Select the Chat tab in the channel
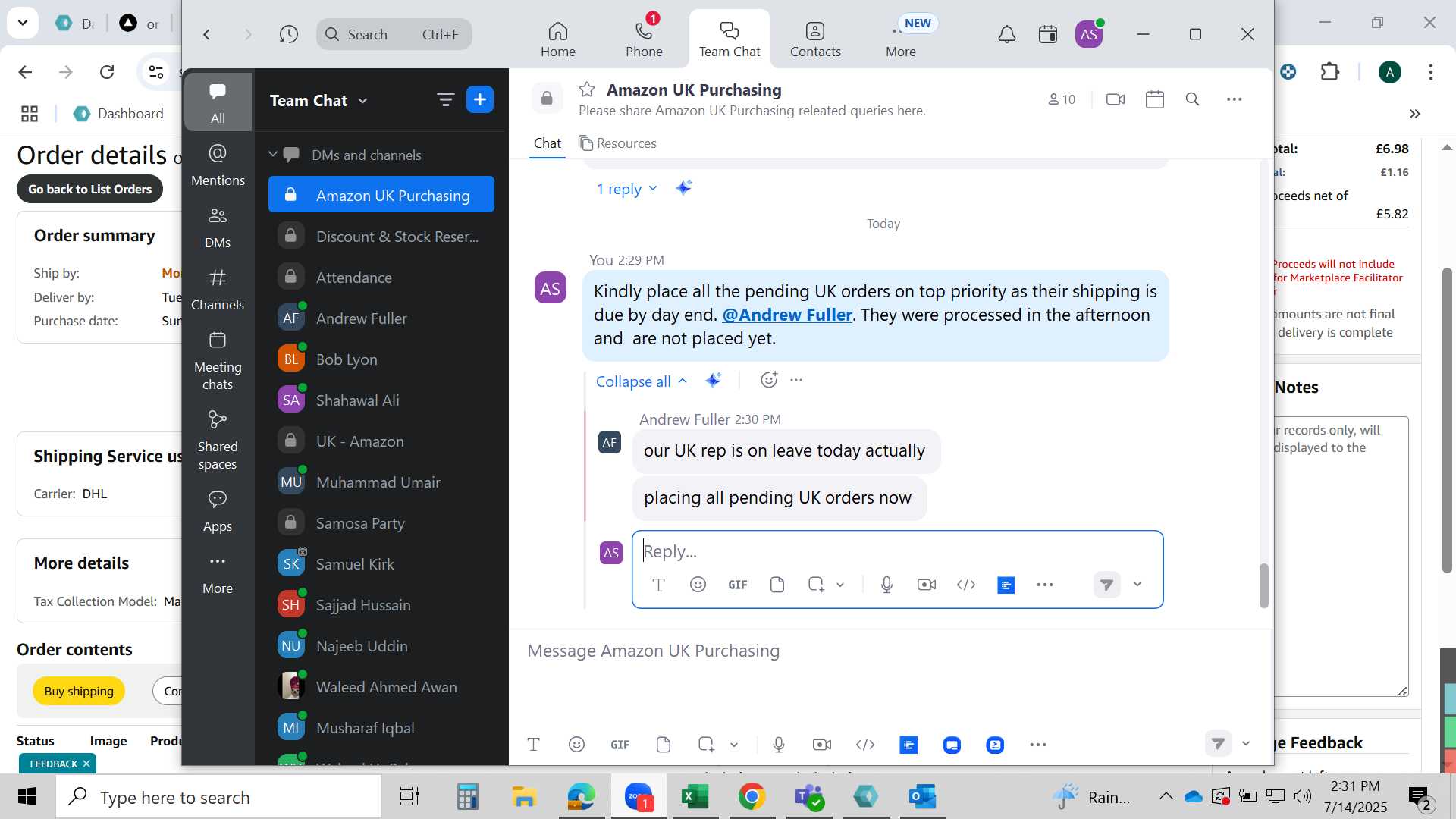The height and width of the screenshot is (819, 1456). point(547,143)
